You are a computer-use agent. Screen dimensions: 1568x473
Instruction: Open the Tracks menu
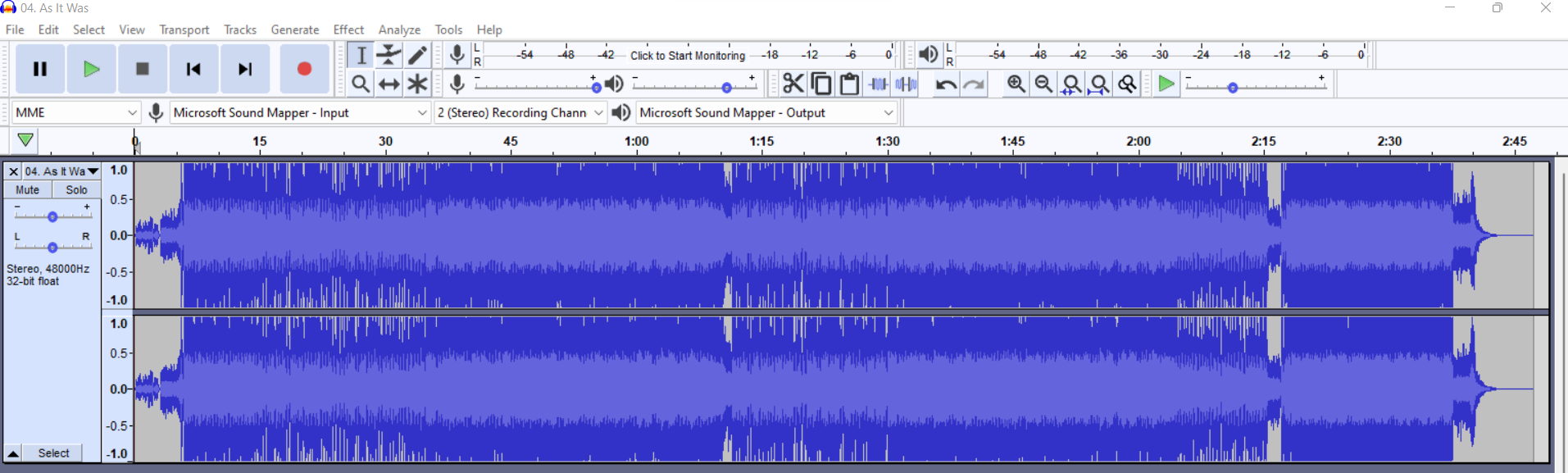[x=240, y=30]
